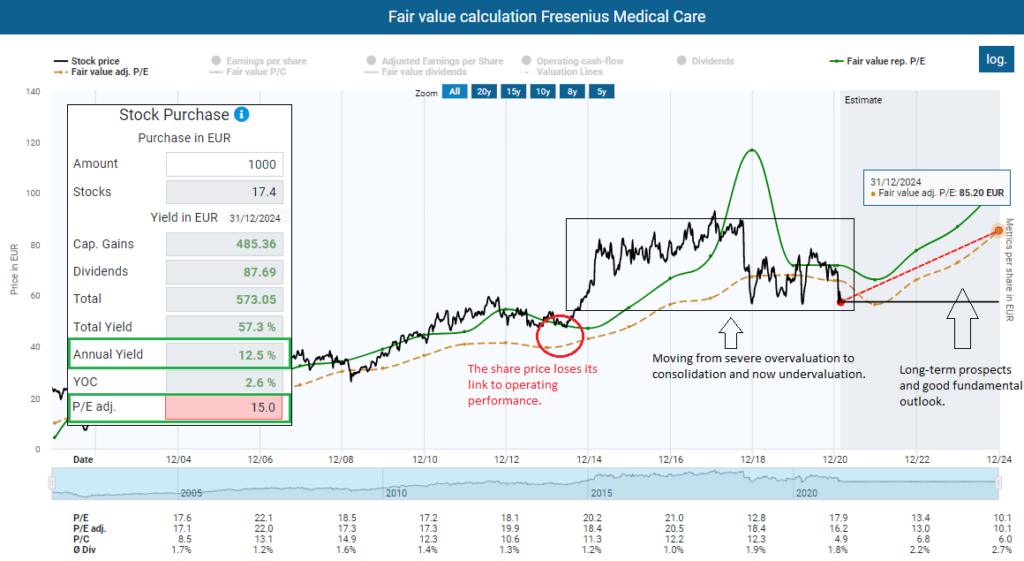This screenshot has height=561, width=1024.
Task: Click the Amount input field showing 1000
Action: click(x=224, y=165)
